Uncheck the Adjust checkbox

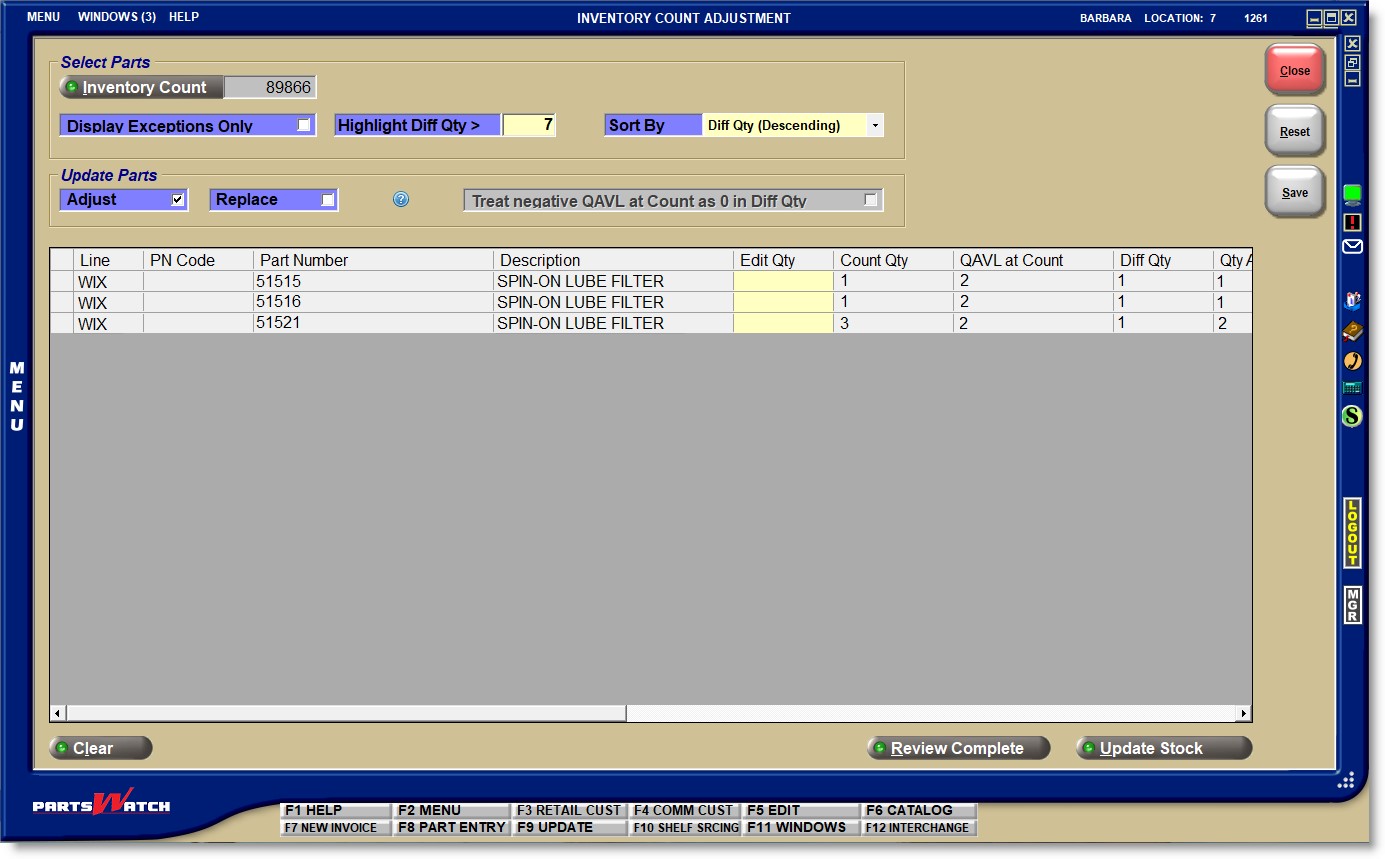coord(178,200)
